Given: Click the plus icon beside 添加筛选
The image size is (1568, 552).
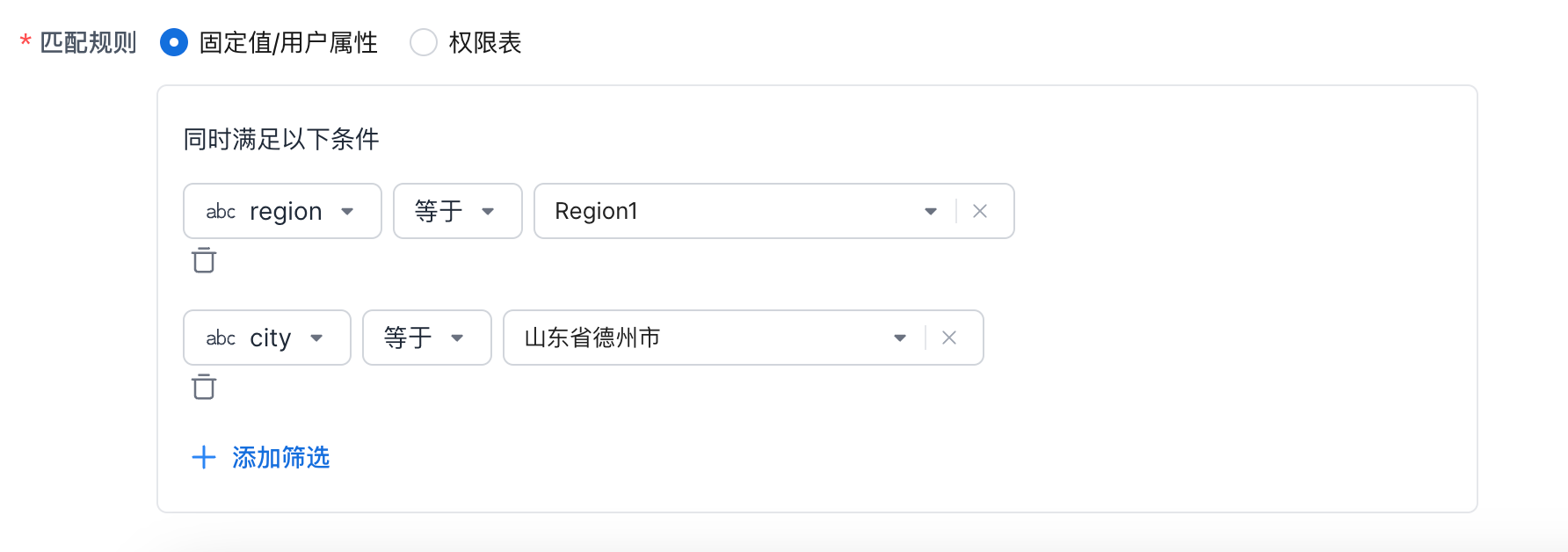Looking at the screenshot, I should click(204, 457).
